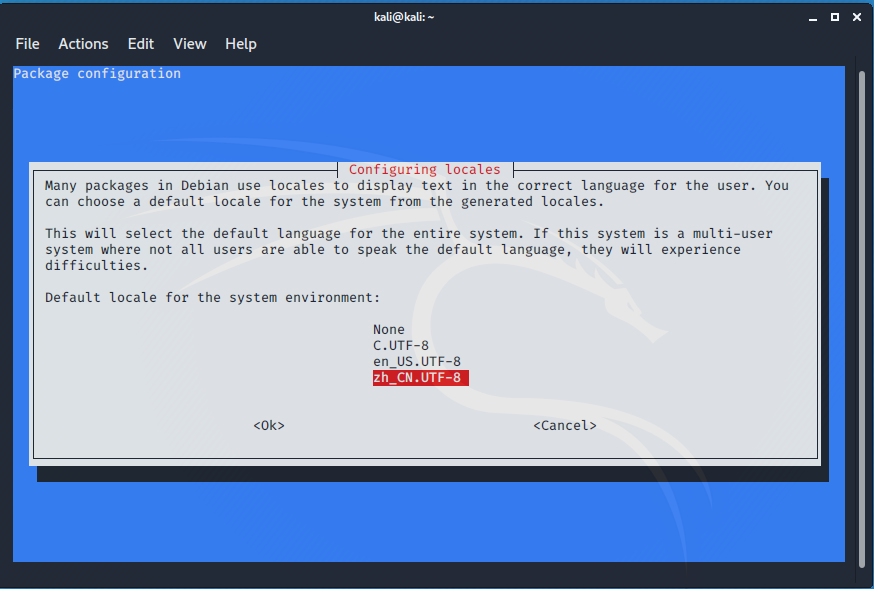Select the None locale option

[x=389, y=330]
